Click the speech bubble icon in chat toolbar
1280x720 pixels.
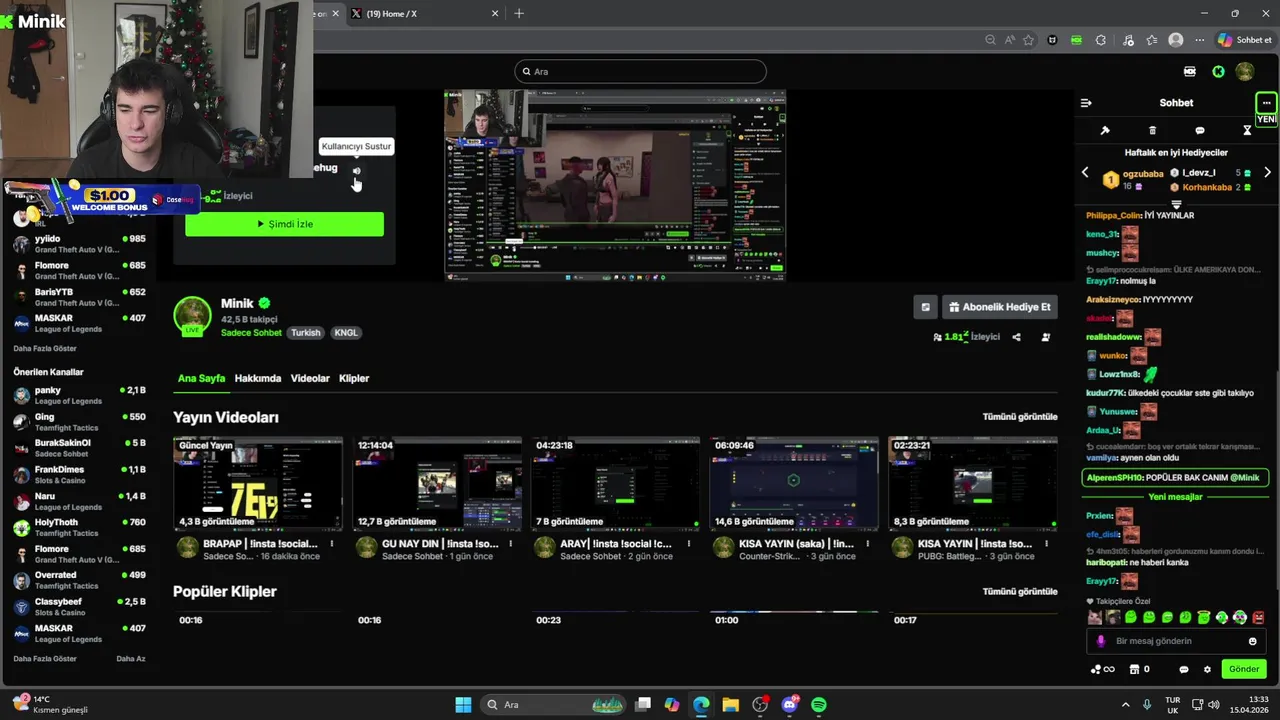1200,131
